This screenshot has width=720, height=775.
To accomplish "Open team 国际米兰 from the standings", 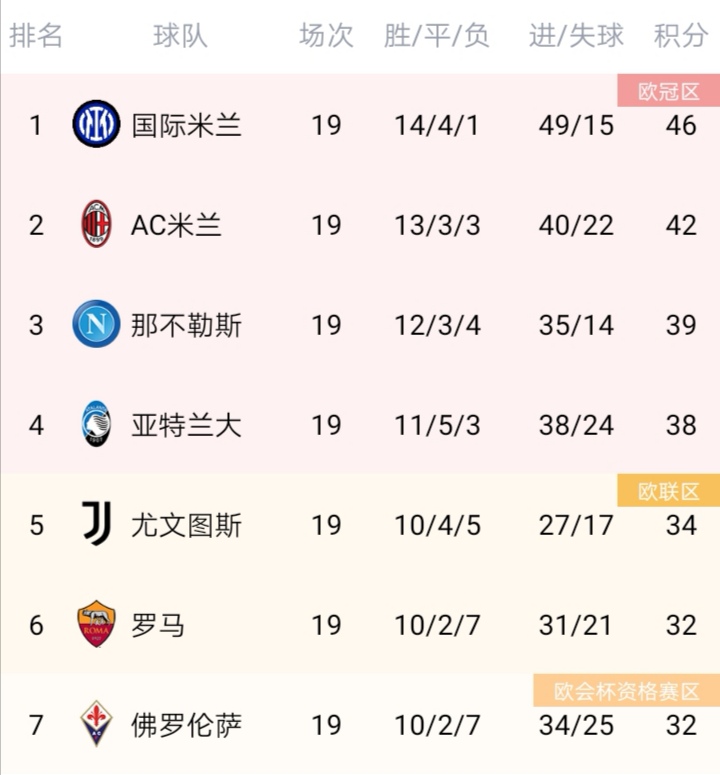I will [186, 125].
